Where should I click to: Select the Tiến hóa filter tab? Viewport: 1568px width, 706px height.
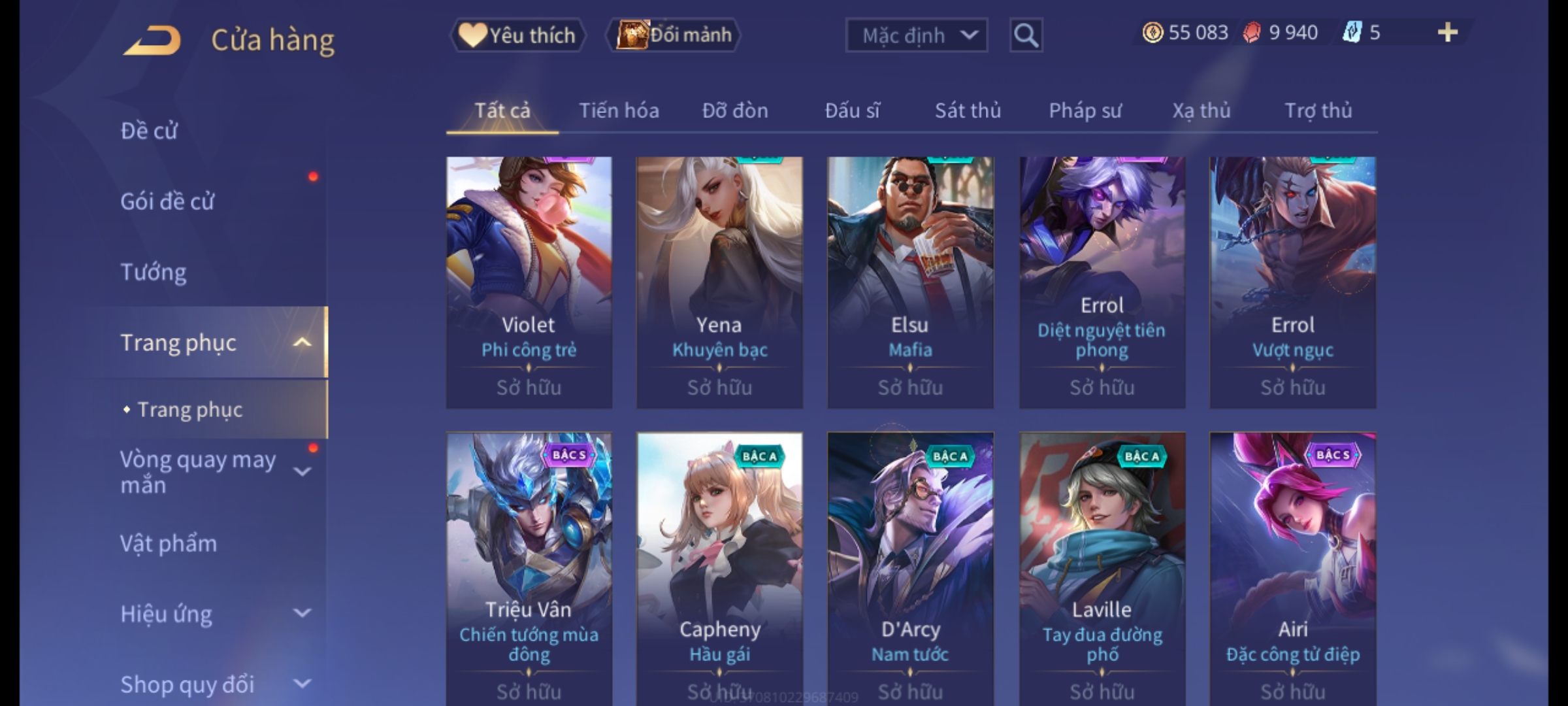pos(619,110)
